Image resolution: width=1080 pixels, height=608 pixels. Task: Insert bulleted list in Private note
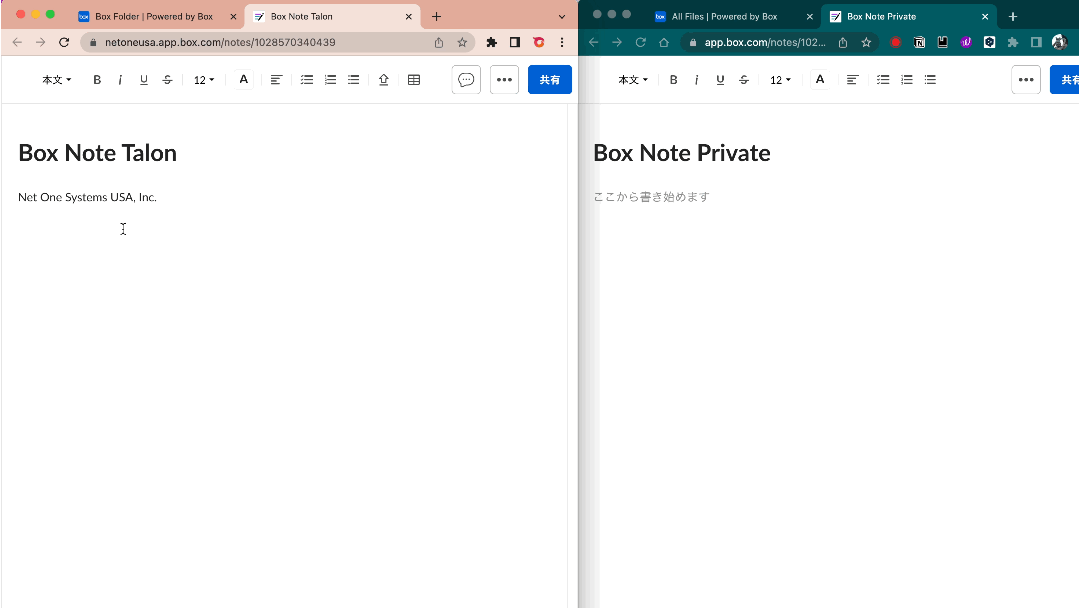coord(931,80)
